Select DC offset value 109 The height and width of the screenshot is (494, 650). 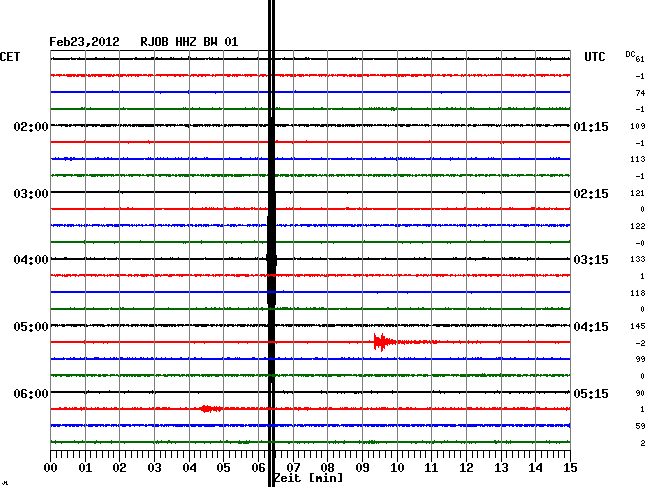click(x=638, y=126)
